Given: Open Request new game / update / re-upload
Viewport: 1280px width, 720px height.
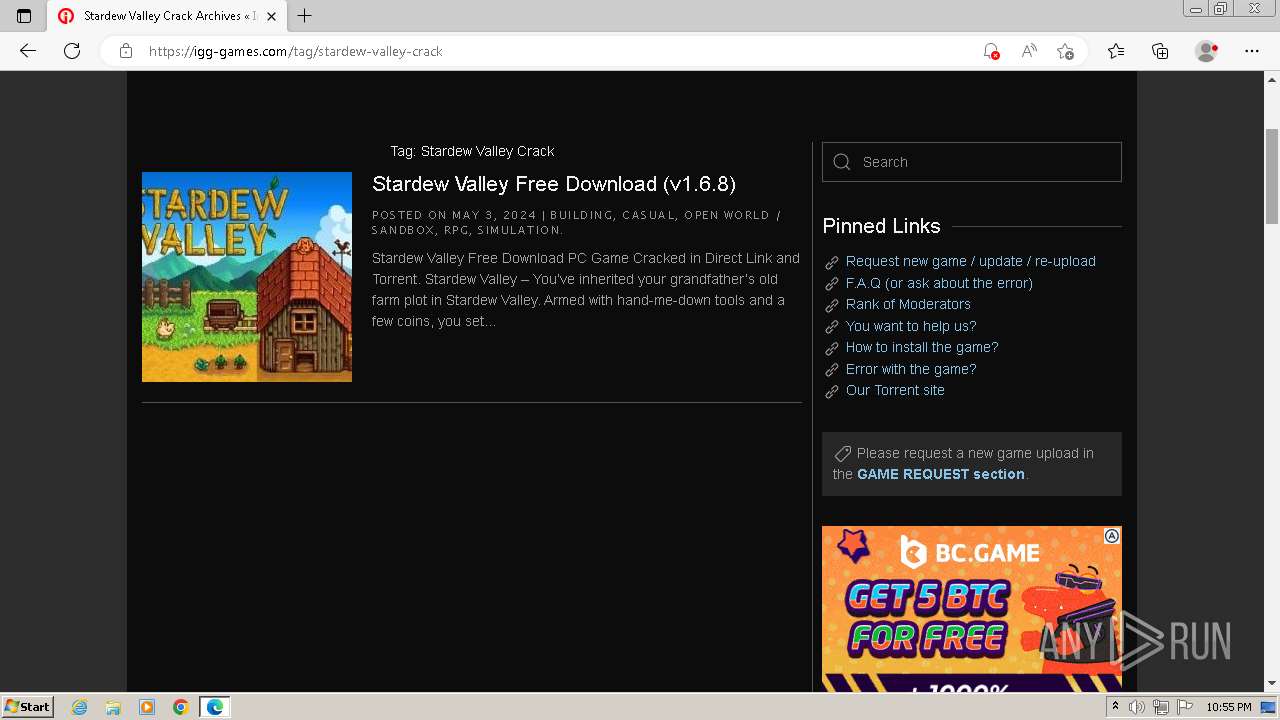Looking at the screenshot, I should (x=970, y=261).
